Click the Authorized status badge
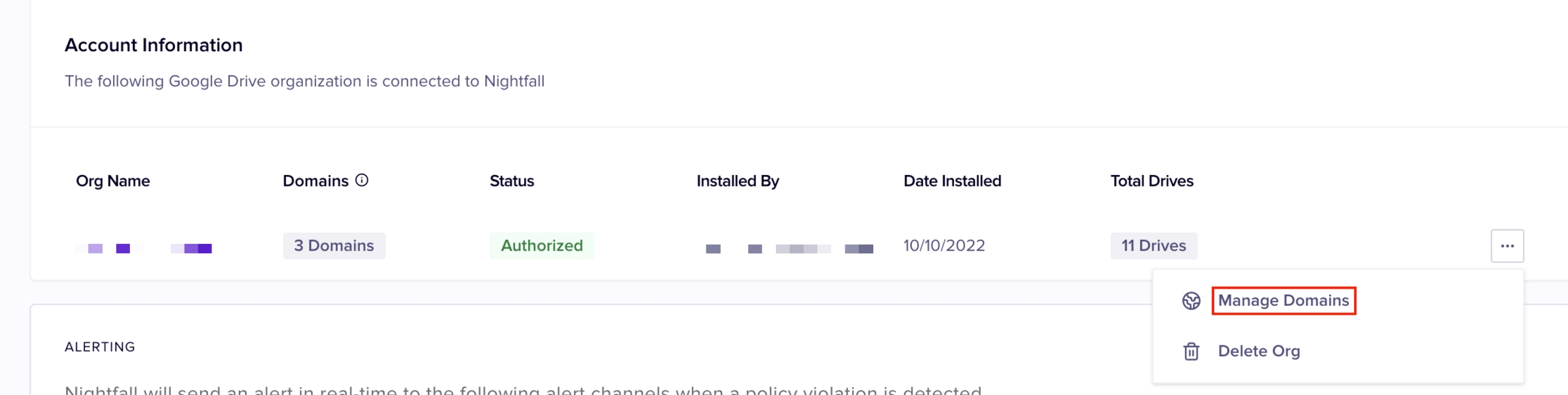The height and width of the screenshot is (395, 1568). click(542, 246)
